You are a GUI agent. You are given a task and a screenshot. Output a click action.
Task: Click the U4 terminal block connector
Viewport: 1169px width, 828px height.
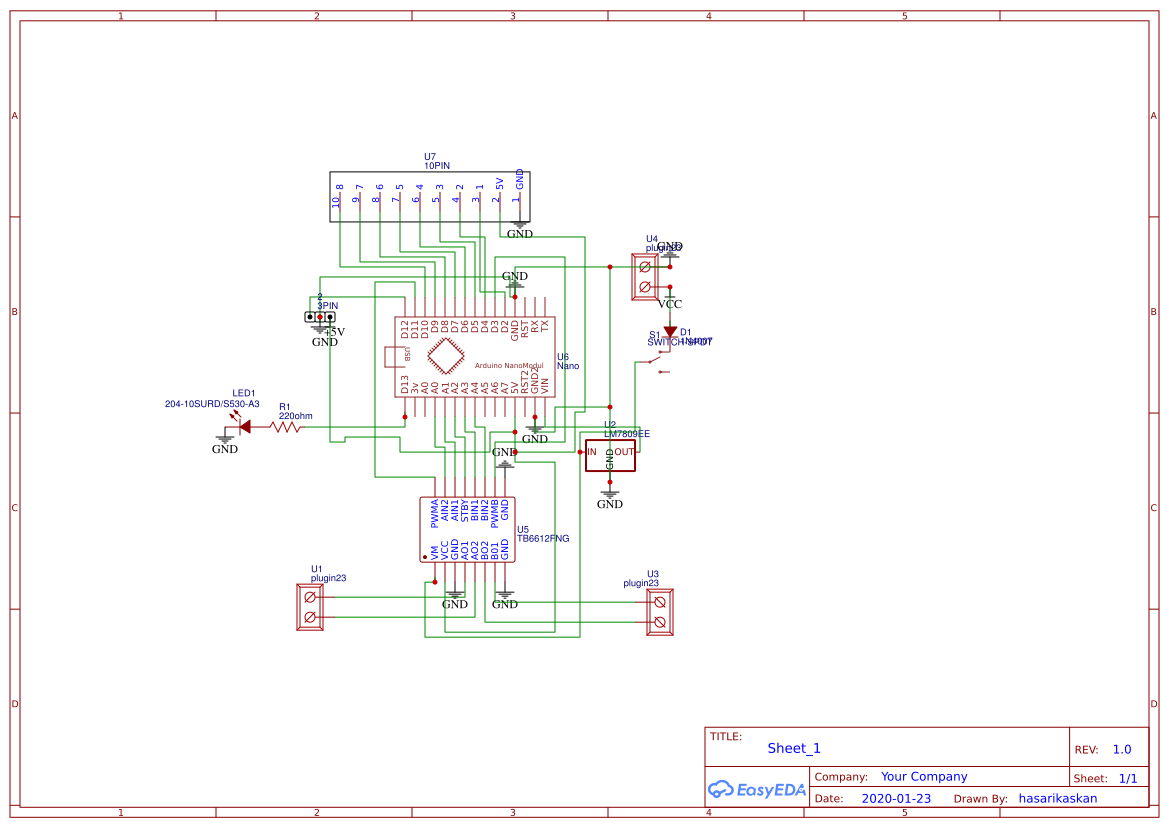point(644,277)
